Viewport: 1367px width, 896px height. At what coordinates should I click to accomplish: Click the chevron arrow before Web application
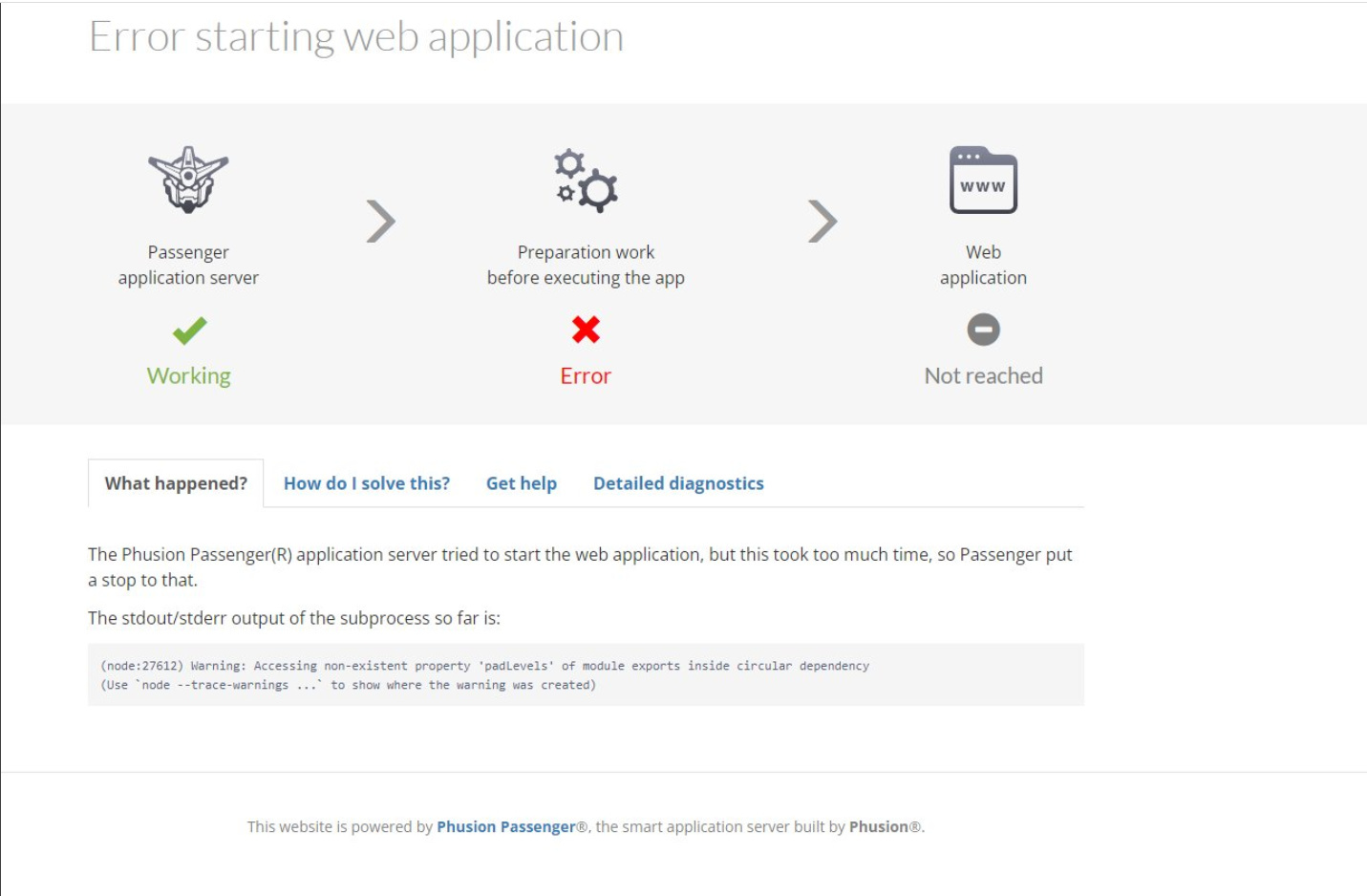(x=822, y=222)
